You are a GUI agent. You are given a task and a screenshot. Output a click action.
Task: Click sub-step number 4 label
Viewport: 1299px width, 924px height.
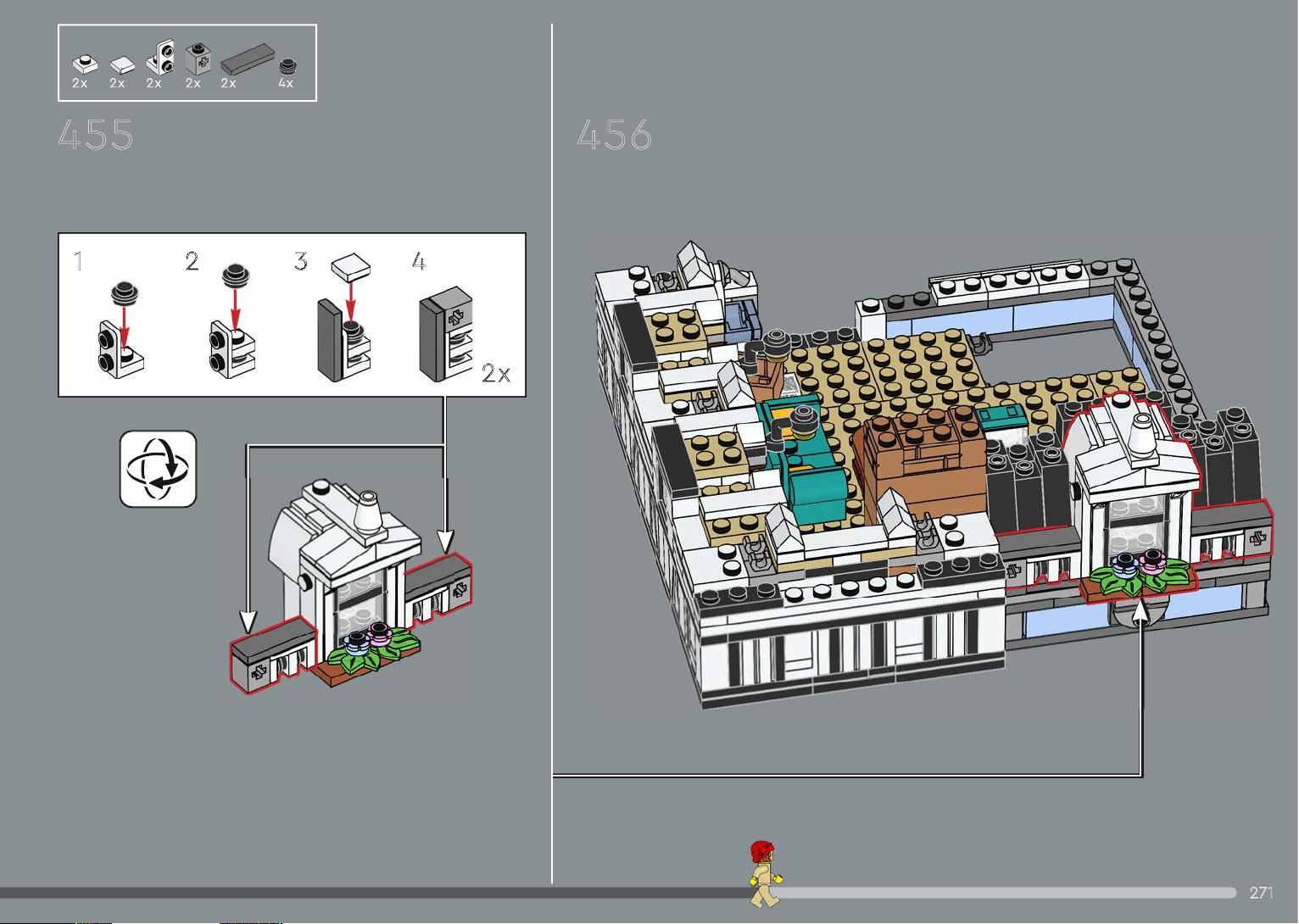tap(419, 261)
